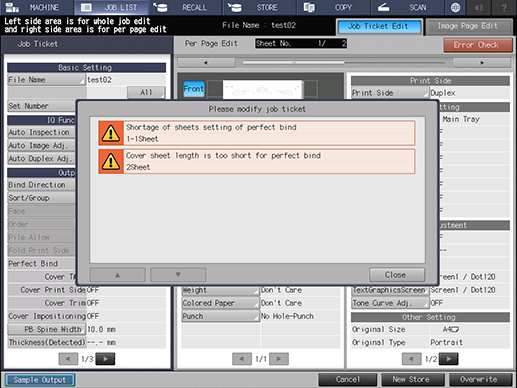Viewport: 517px width, 388px height.
Task: Select 'Shortage of sheets setting' error message
Action: point(257,133)
